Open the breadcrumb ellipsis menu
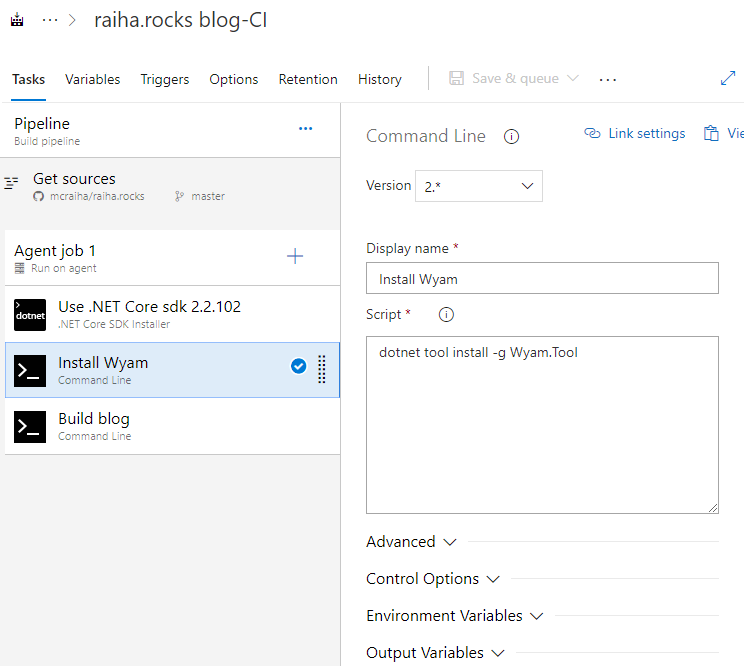Image resolution: width=755 pixels, height=666 pixels. [x=50, y=20]
